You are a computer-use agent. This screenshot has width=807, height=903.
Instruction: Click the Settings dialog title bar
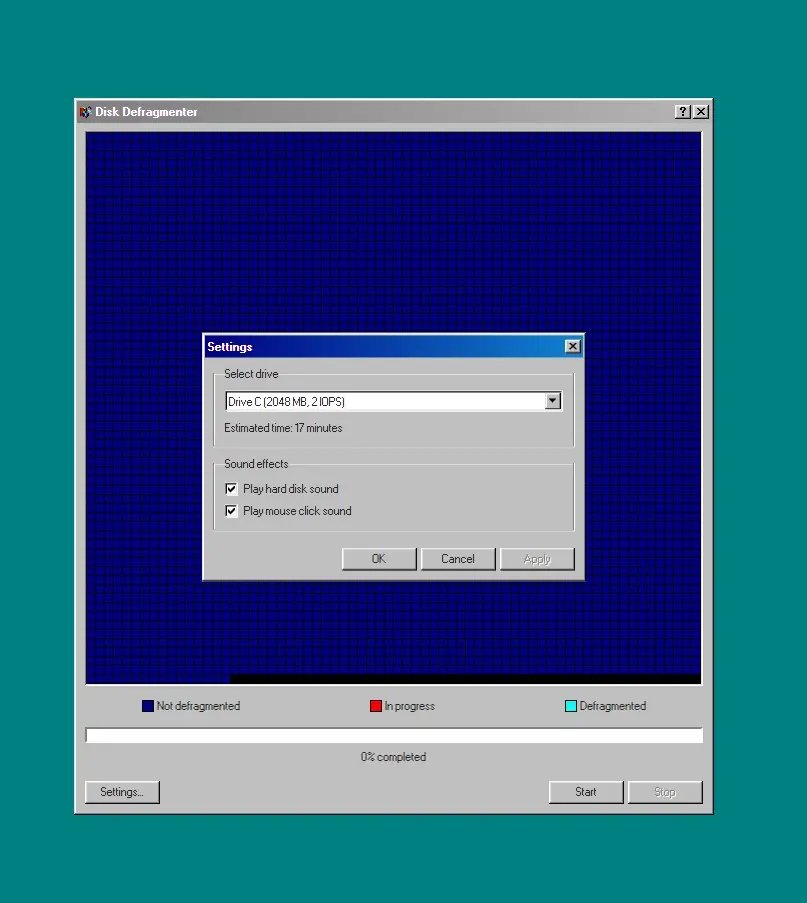point(380,346)
